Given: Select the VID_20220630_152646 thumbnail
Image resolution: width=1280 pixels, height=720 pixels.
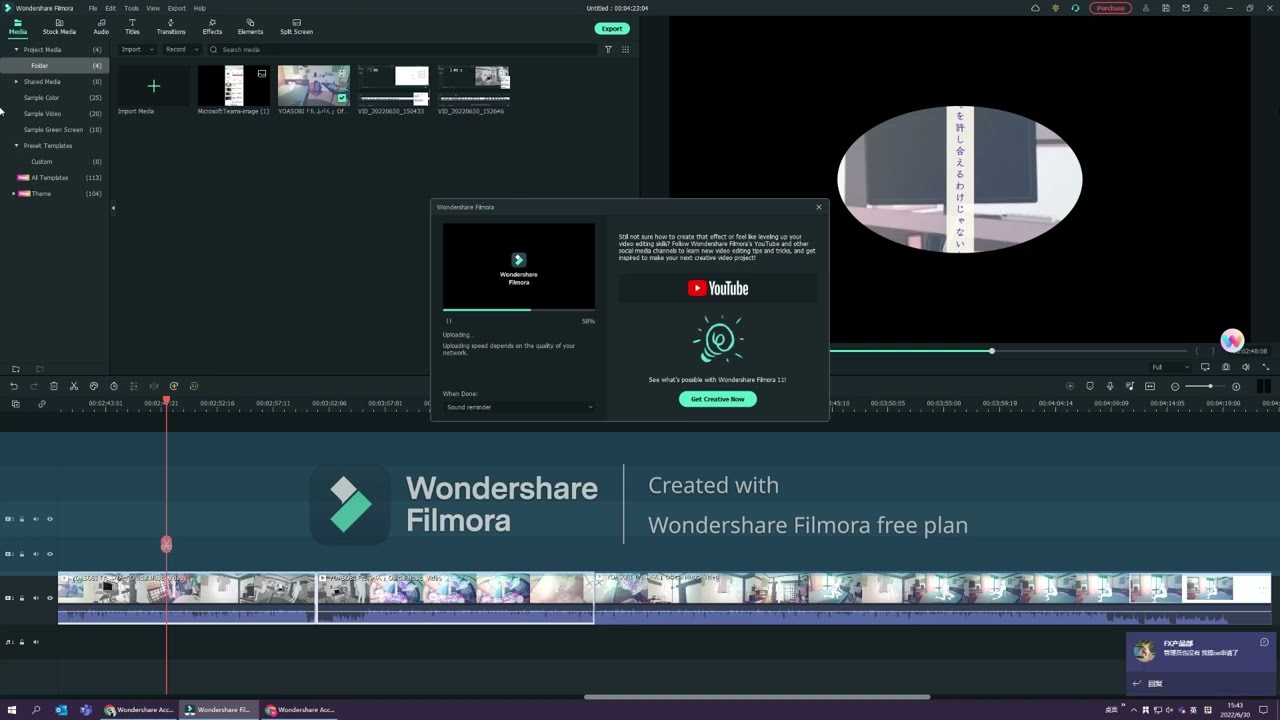Looking at the screenshot, I should (x=474, y=86).
